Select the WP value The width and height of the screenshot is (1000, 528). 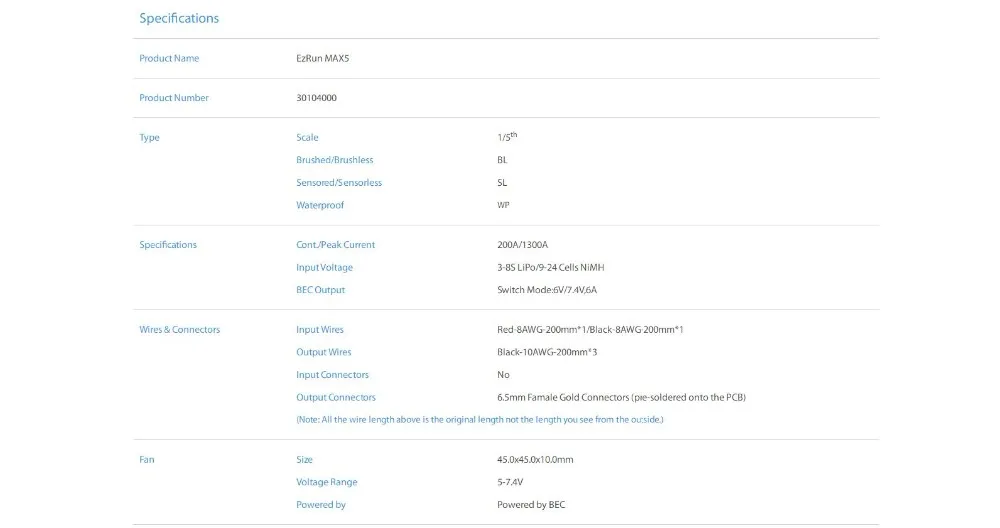tap(503, 205)
